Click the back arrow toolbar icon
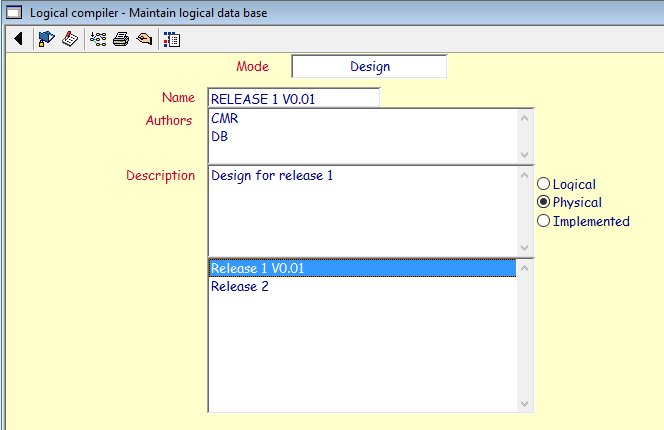Viewport: 664px width, 430px height. click(x=18, y=40)
